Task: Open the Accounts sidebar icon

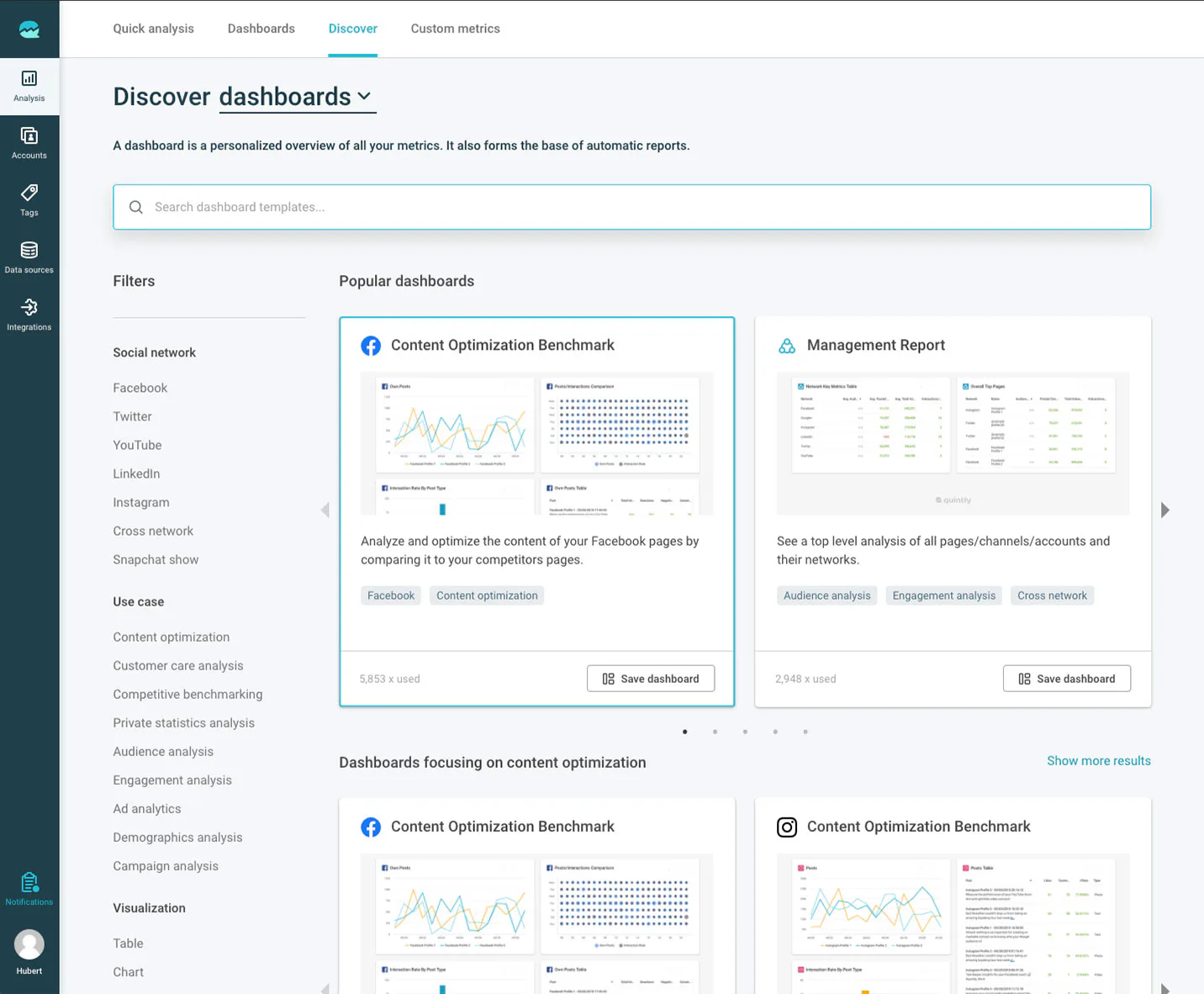Action: [29, 144]
